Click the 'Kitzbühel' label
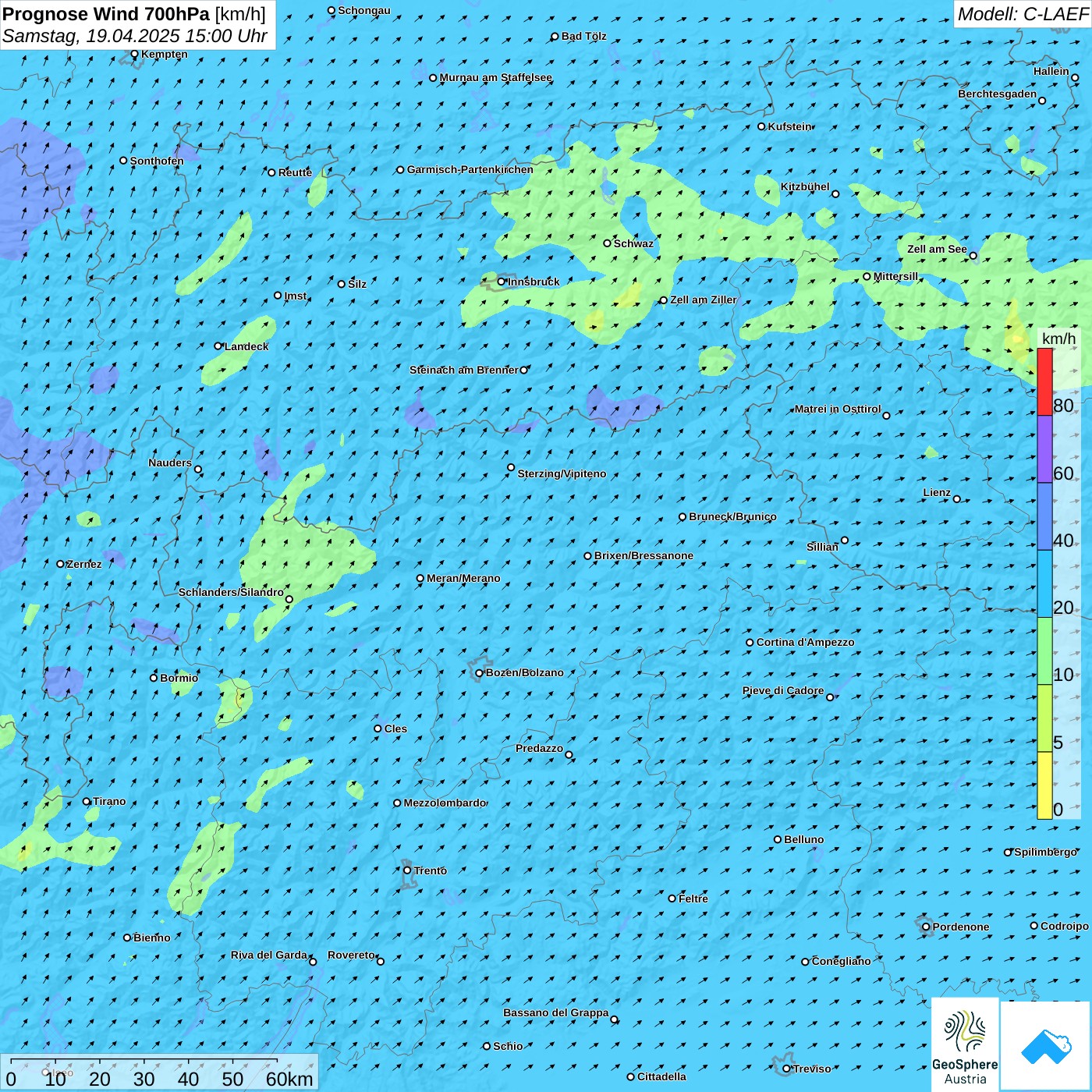Image resolution: width=1092 pixels, height=1092 pixels. [805, 186]
